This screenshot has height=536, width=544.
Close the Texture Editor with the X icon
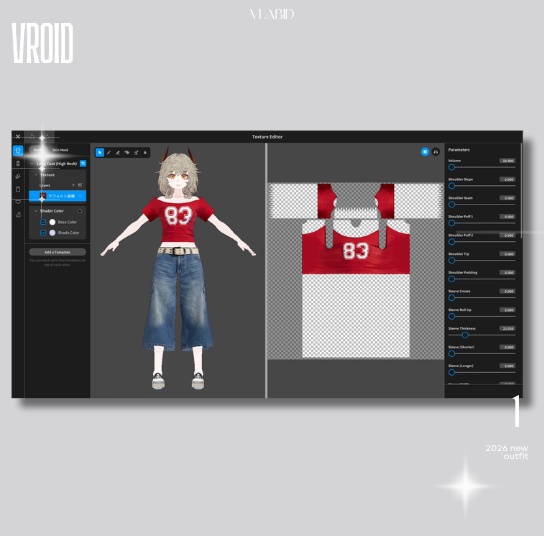pos(18,137)
